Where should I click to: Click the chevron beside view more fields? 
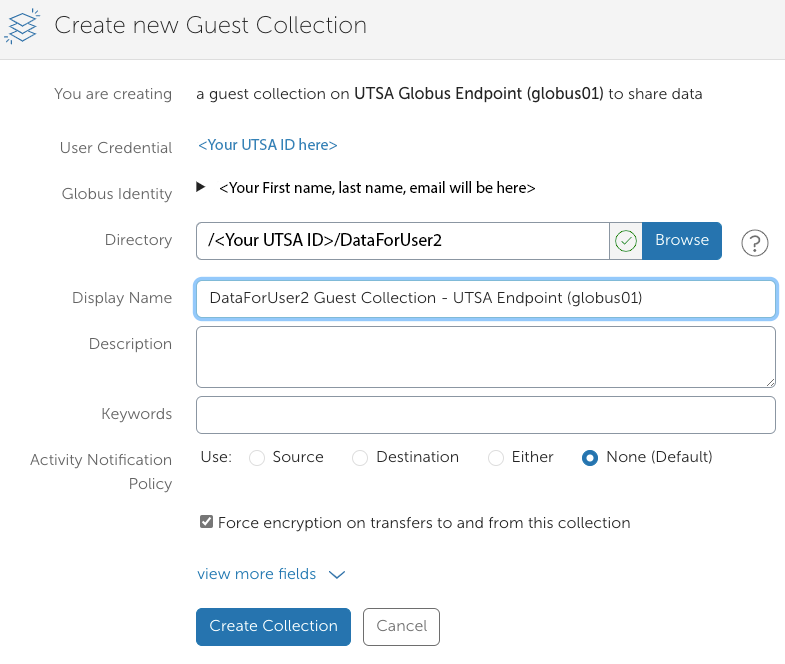337,575
